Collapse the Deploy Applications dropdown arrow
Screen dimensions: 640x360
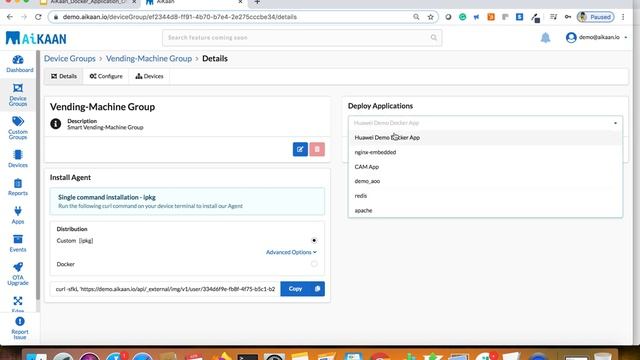pyautogui.click(x=615, y=123)
